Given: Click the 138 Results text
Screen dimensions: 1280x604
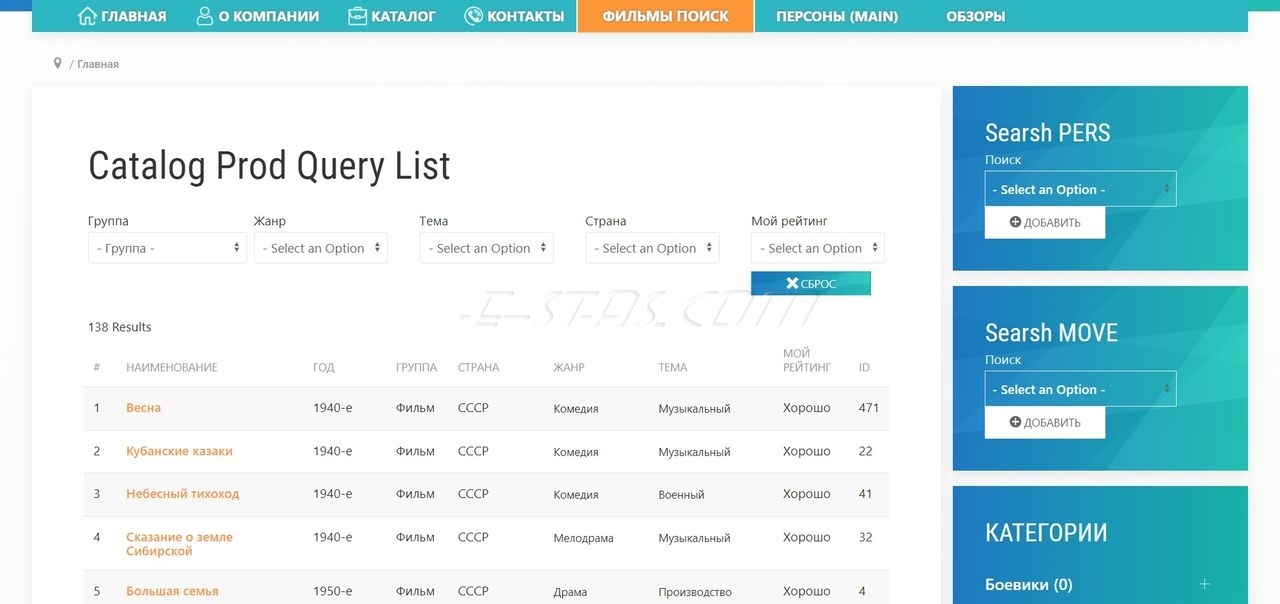Looking at the screenshot, I should (119, 327).
